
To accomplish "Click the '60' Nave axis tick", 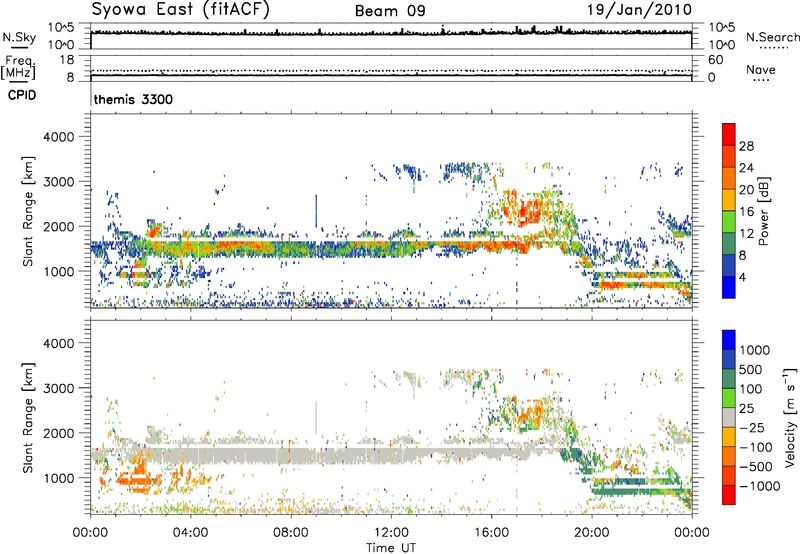I will pyautogui.click(x=715, y=60).
